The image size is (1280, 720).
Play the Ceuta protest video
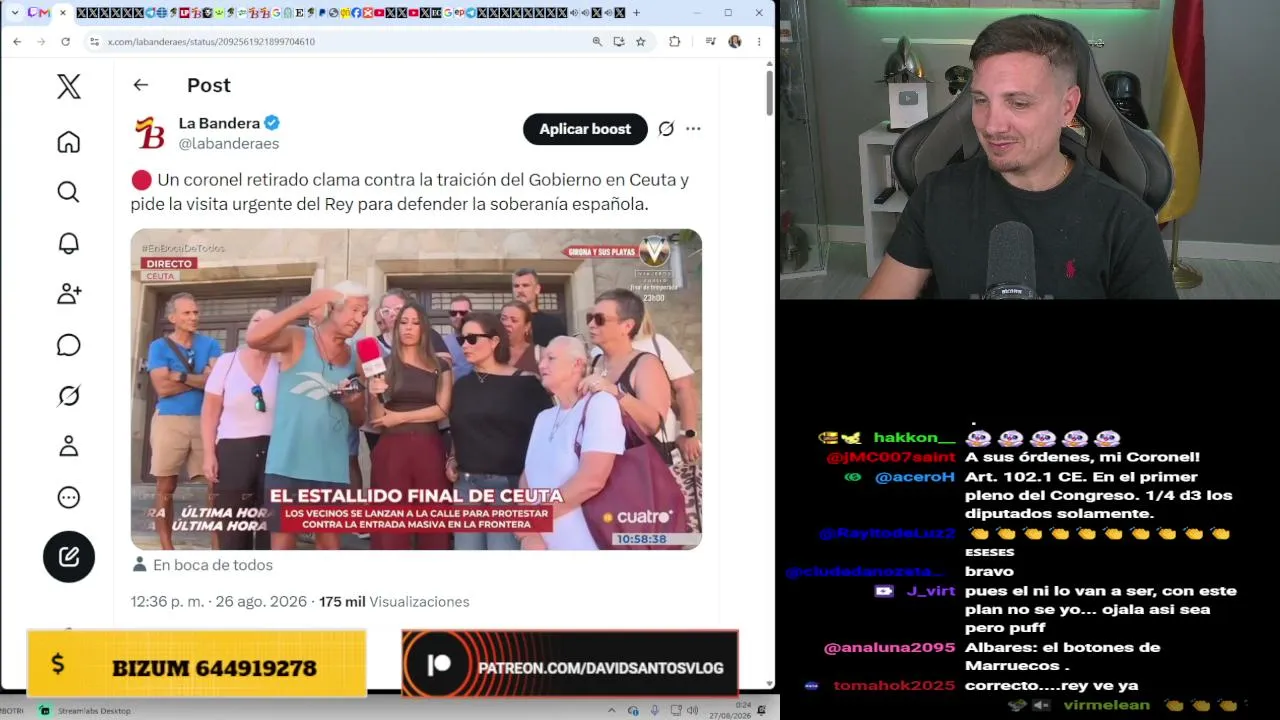[x=416, y=389]
